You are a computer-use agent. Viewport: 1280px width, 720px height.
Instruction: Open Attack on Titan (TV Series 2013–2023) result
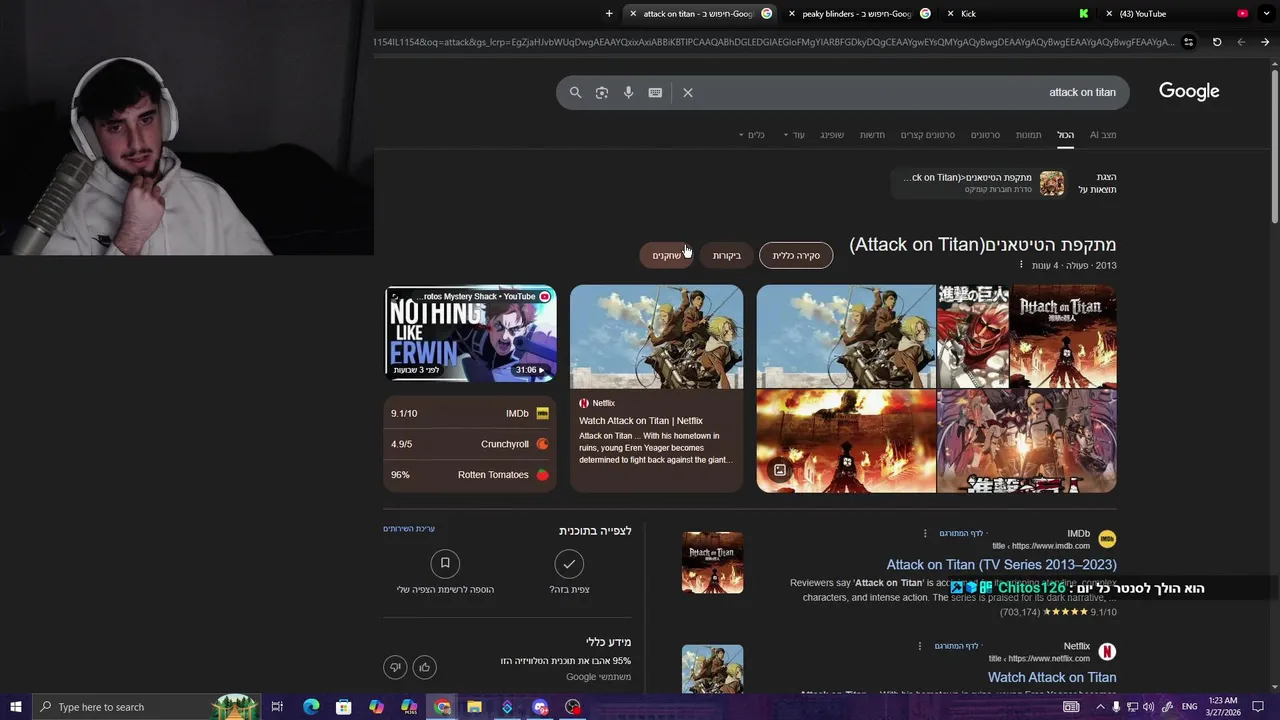[x=1001, y=565]
